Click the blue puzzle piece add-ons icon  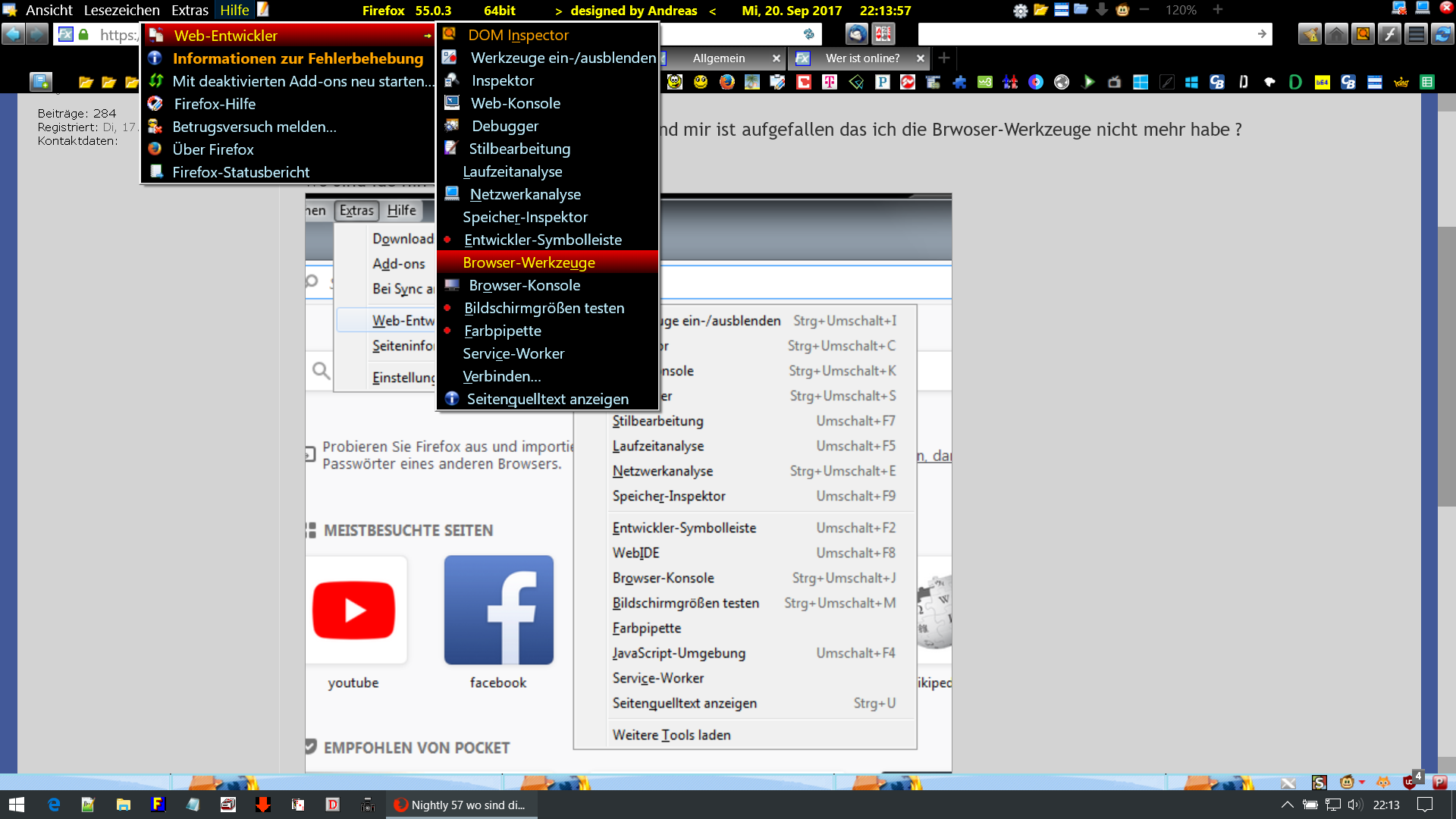coord(959,82)
